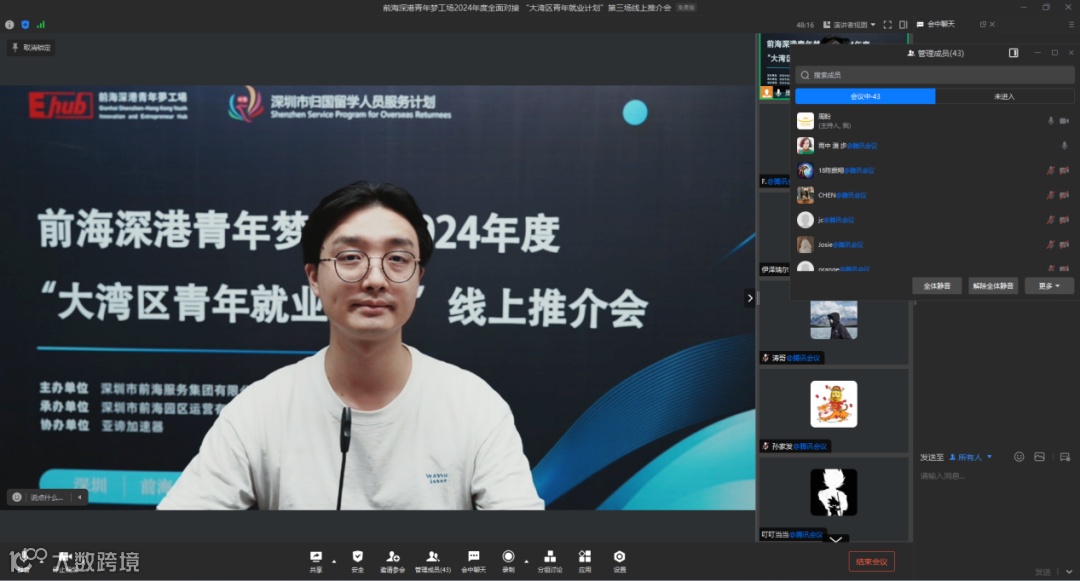The width and height of the screenshot is (1080, 581).
Task: Open Breakout rooms (分组讨论) icon
Action: pyautogui.click(x=550, y=561)
